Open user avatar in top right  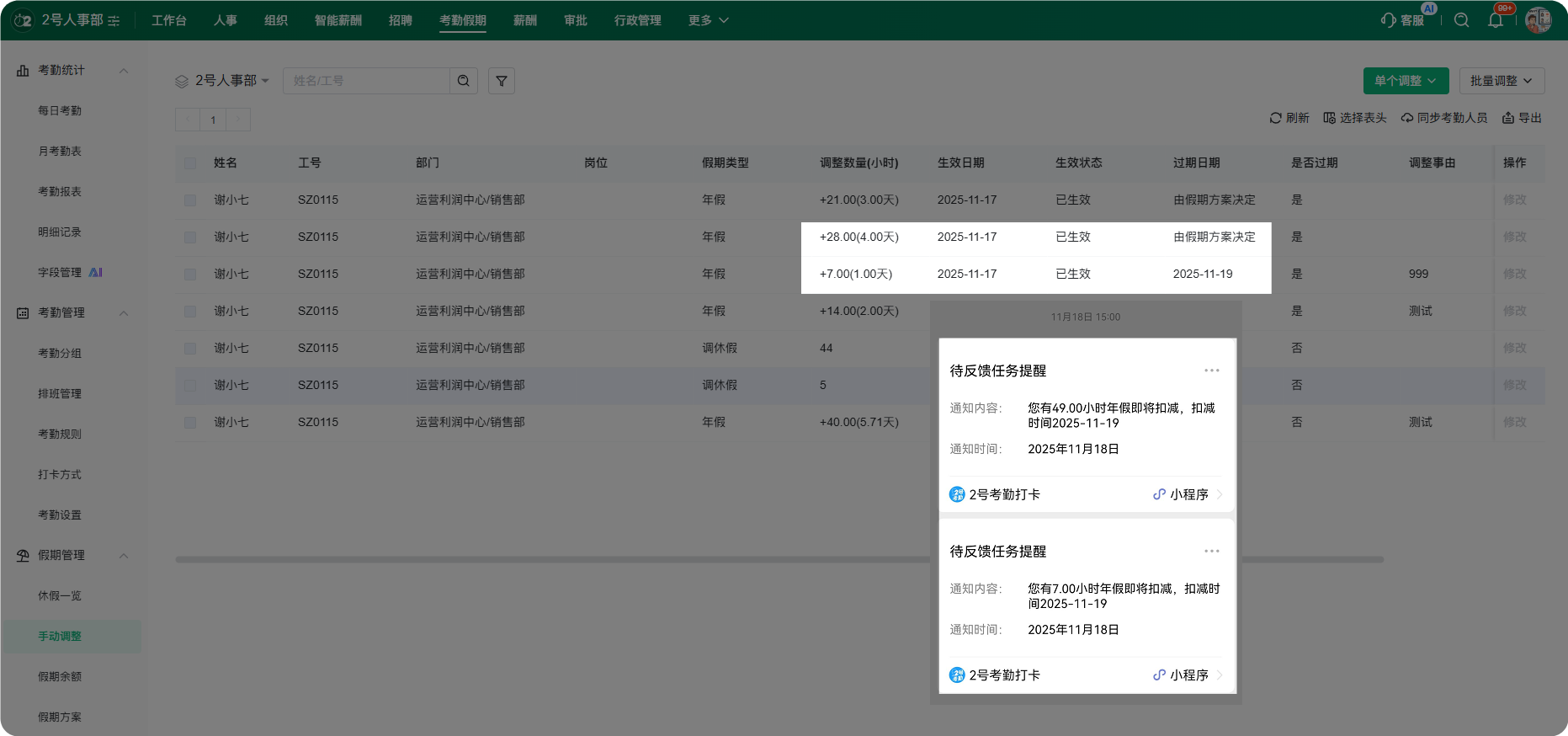click(x=1538, y=20)
